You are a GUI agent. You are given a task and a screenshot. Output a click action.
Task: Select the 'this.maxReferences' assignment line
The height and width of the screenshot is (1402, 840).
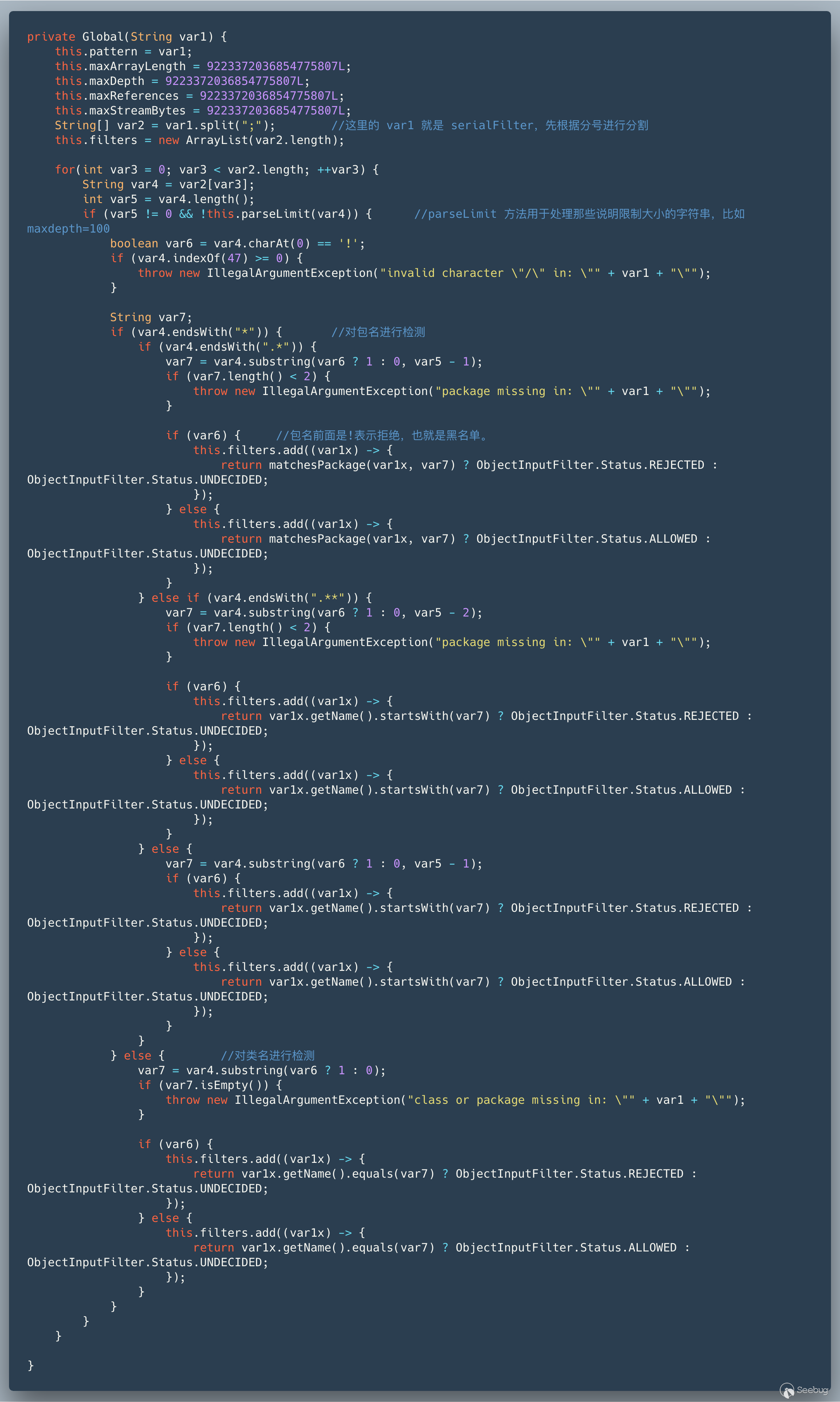pyautogui.click(x=199, y=96)
